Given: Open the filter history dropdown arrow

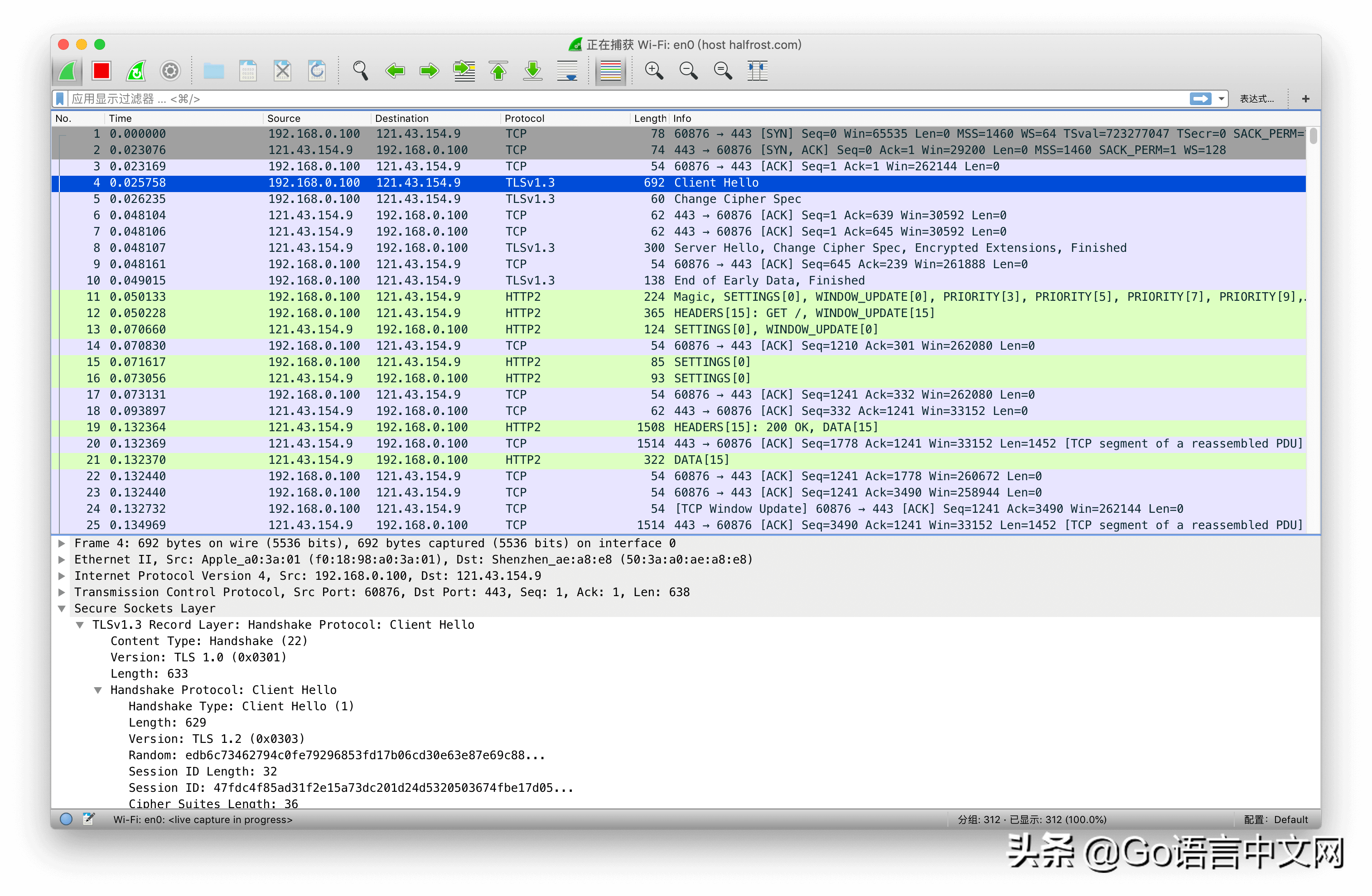Looking at the screenshot, I should click(1221, 99).
